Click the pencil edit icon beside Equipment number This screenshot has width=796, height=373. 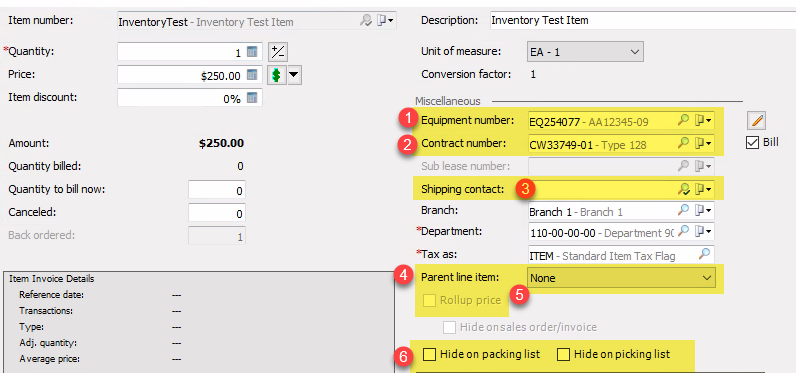pyautogui.click(x=756, y=120)
